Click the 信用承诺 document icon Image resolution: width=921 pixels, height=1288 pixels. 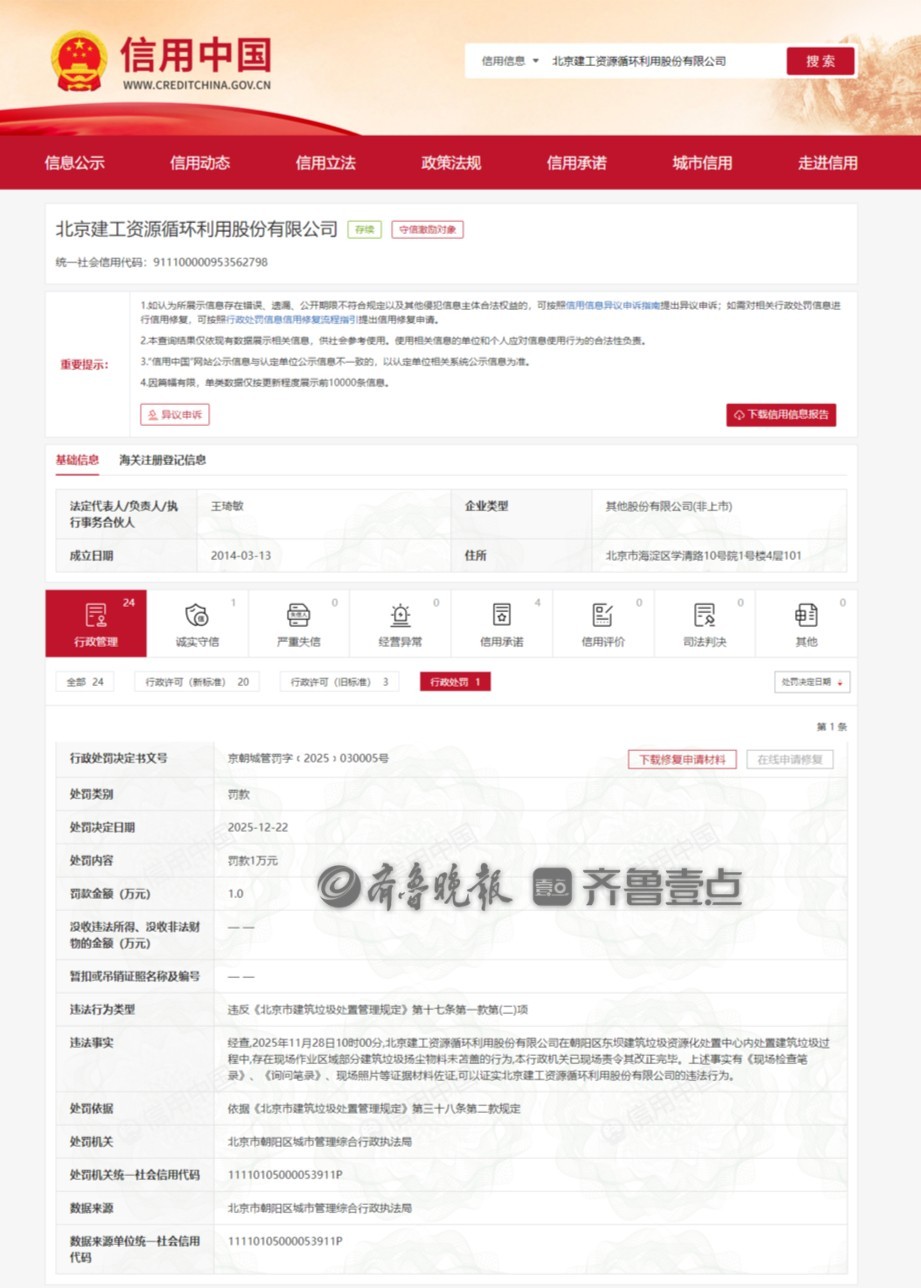tap(501, 615)
